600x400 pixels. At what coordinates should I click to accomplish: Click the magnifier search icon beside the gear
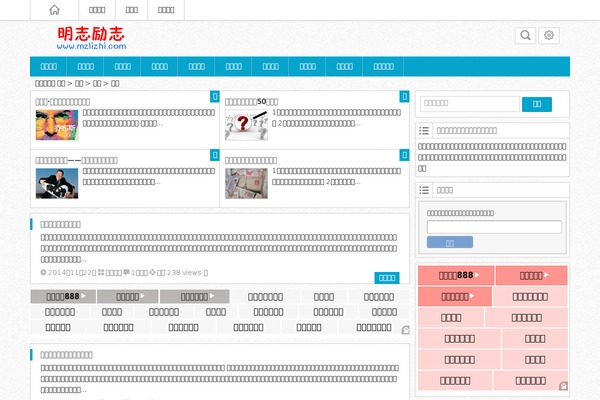click(x=525, y=36)
